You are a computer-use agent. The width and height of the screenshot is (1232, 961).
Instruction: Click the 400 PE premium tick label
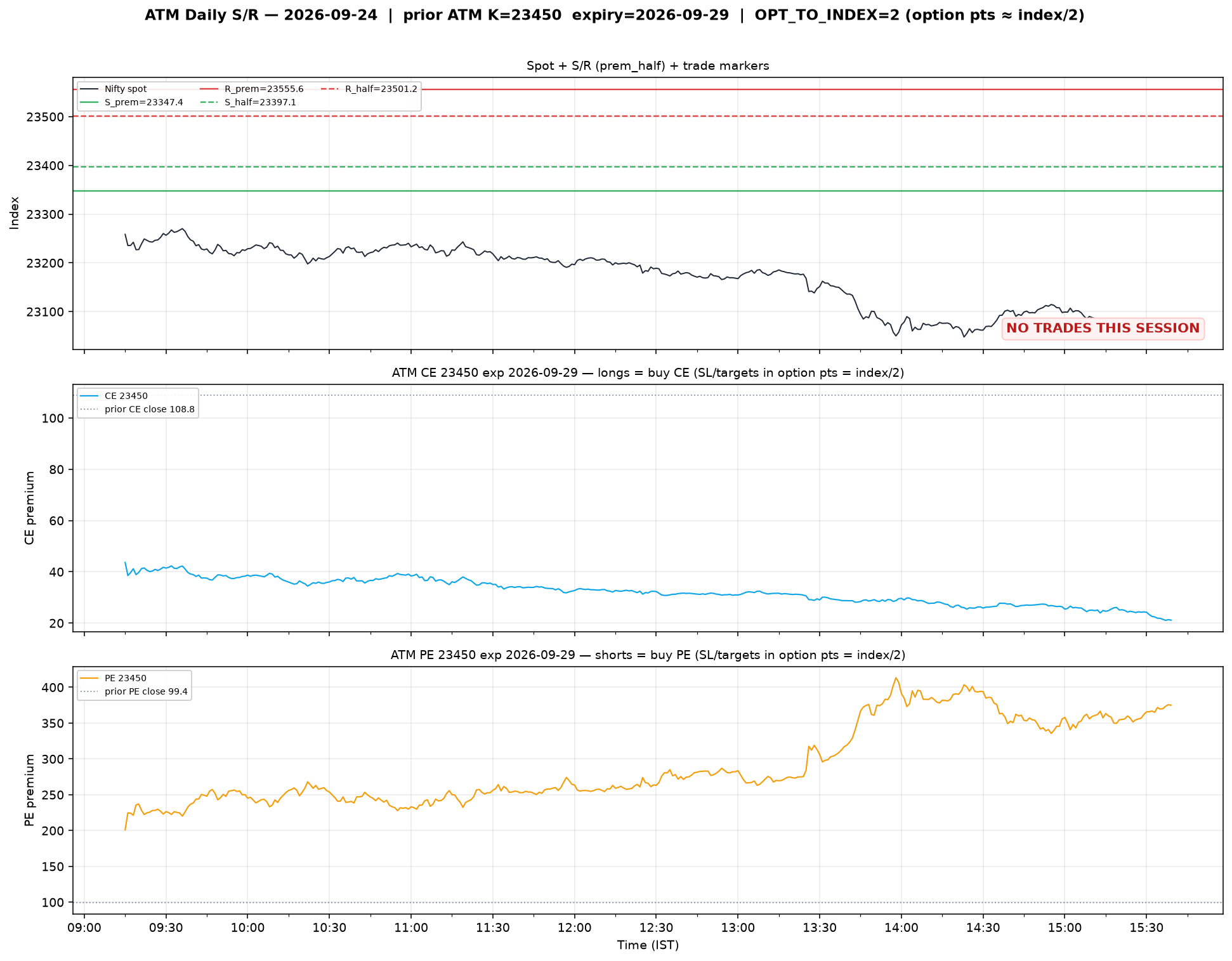pyautogui.click(x=53, y=688)
